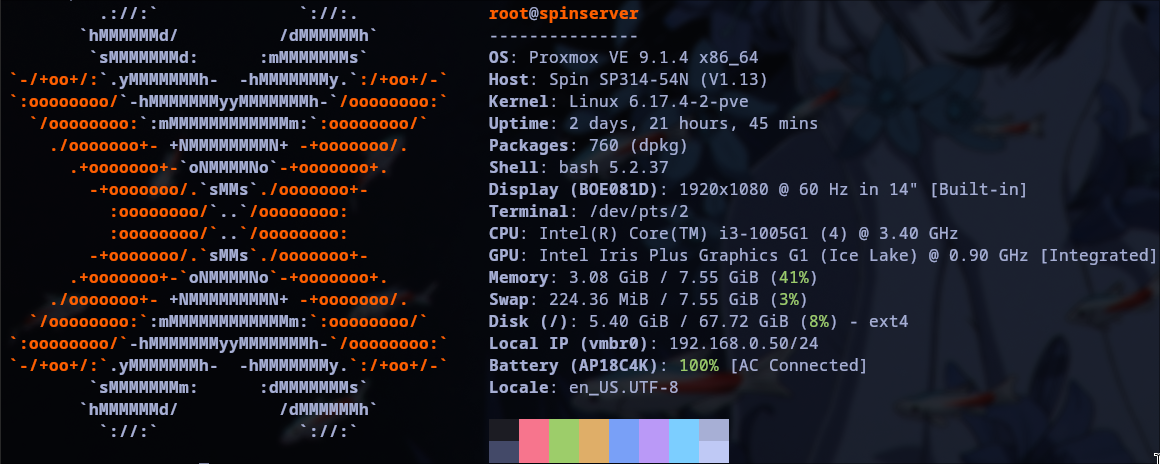Pick the pink color block
Viewport: 1160px width, 464px height.
pos(534,441)
